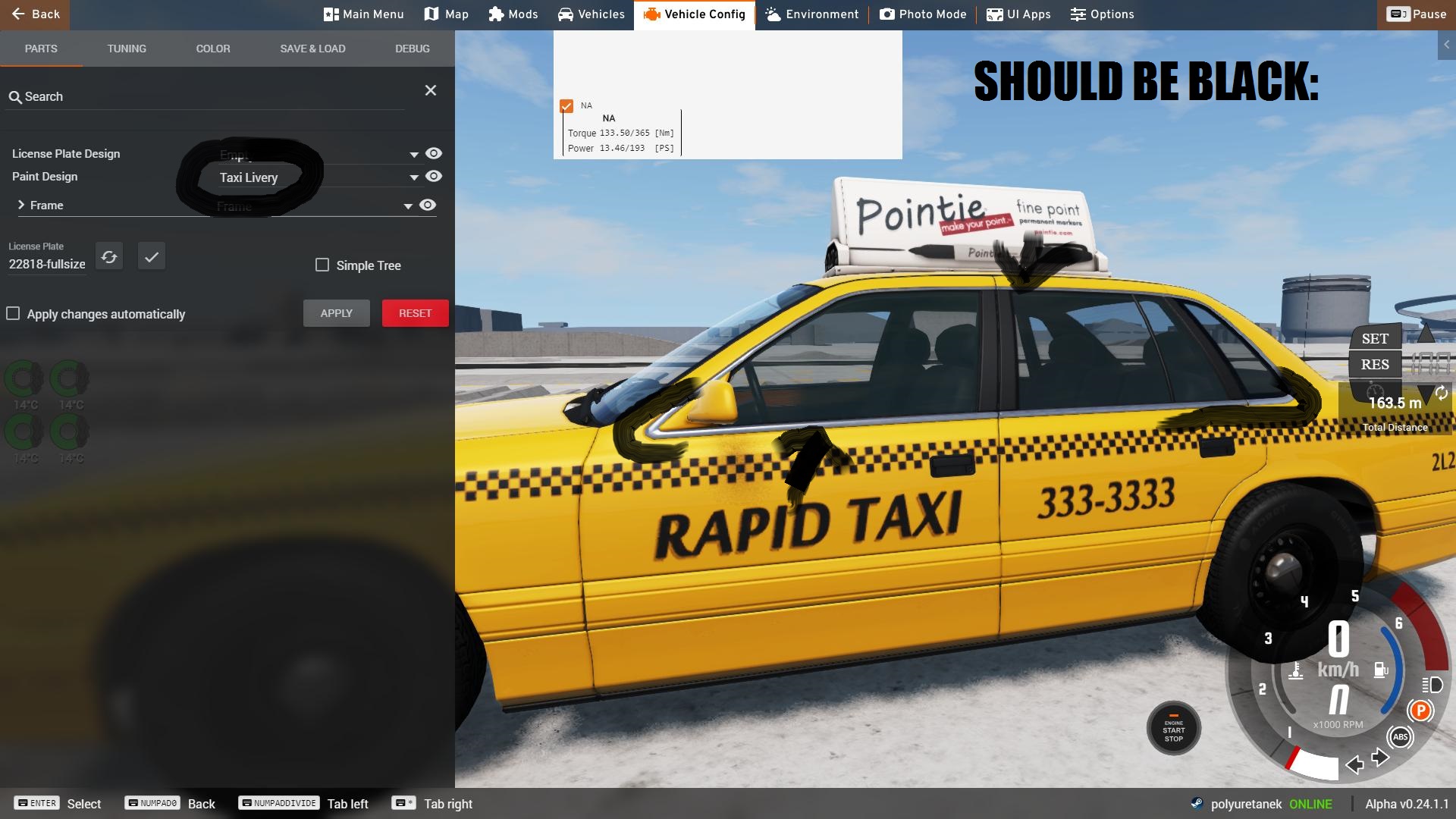Click the RES cruise control button
Image resolution: width=1456 pixels, height=819 pixels.
tap(1374, 365)
